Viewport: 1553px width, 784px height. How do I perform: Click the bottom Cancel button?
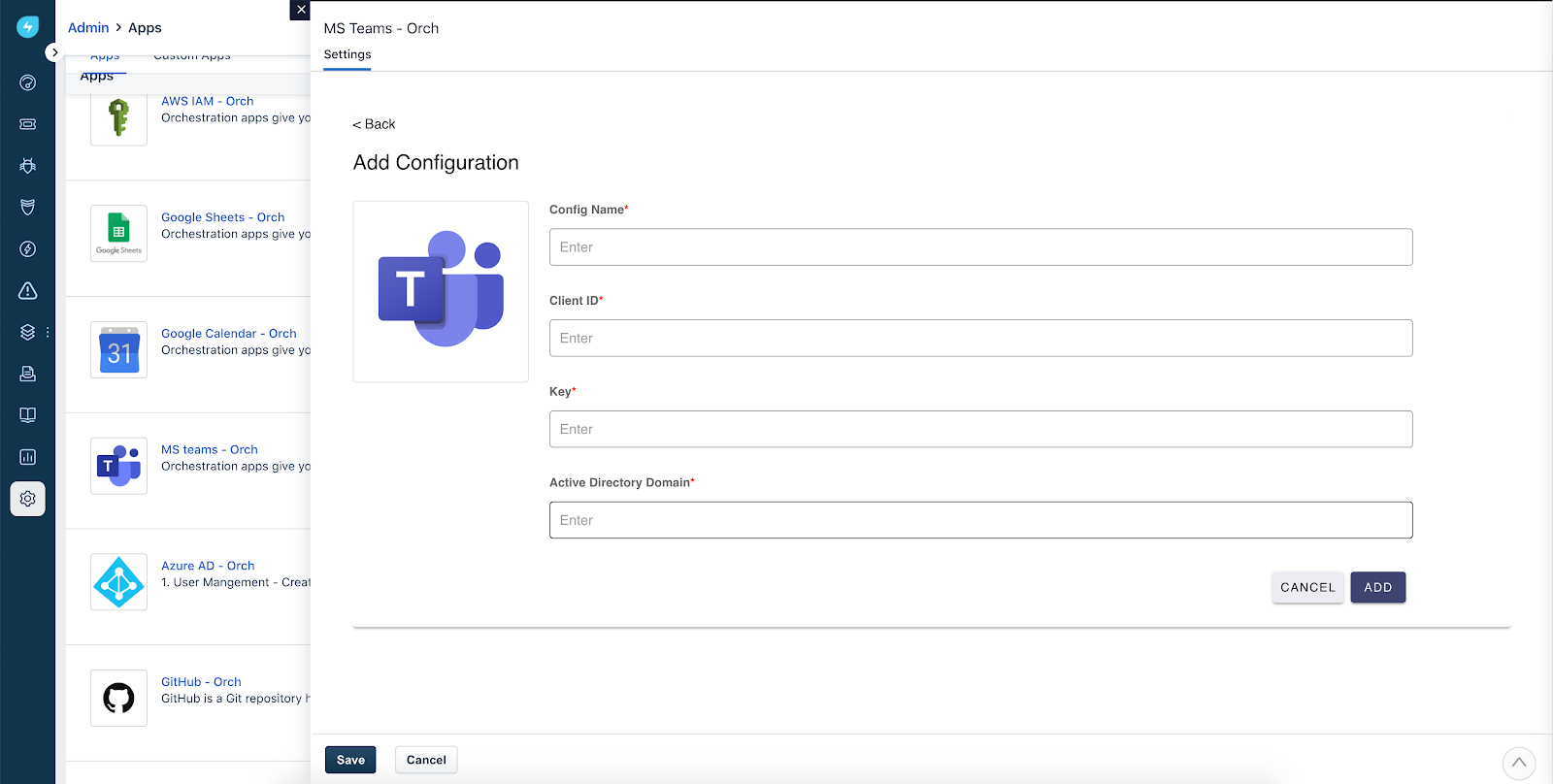point(426,760)
